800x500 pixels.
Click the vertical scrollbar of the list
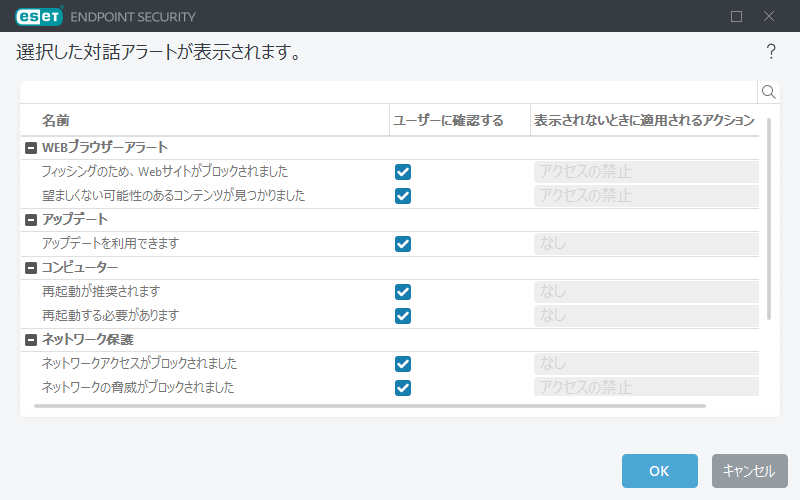769,219
